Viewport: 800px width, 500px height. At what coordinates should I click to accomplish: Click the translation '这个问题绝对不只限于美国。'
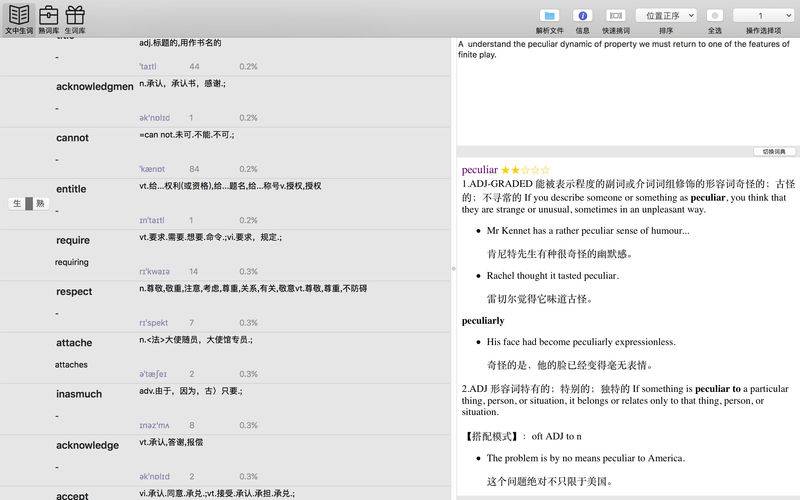[x=549, y=481]
